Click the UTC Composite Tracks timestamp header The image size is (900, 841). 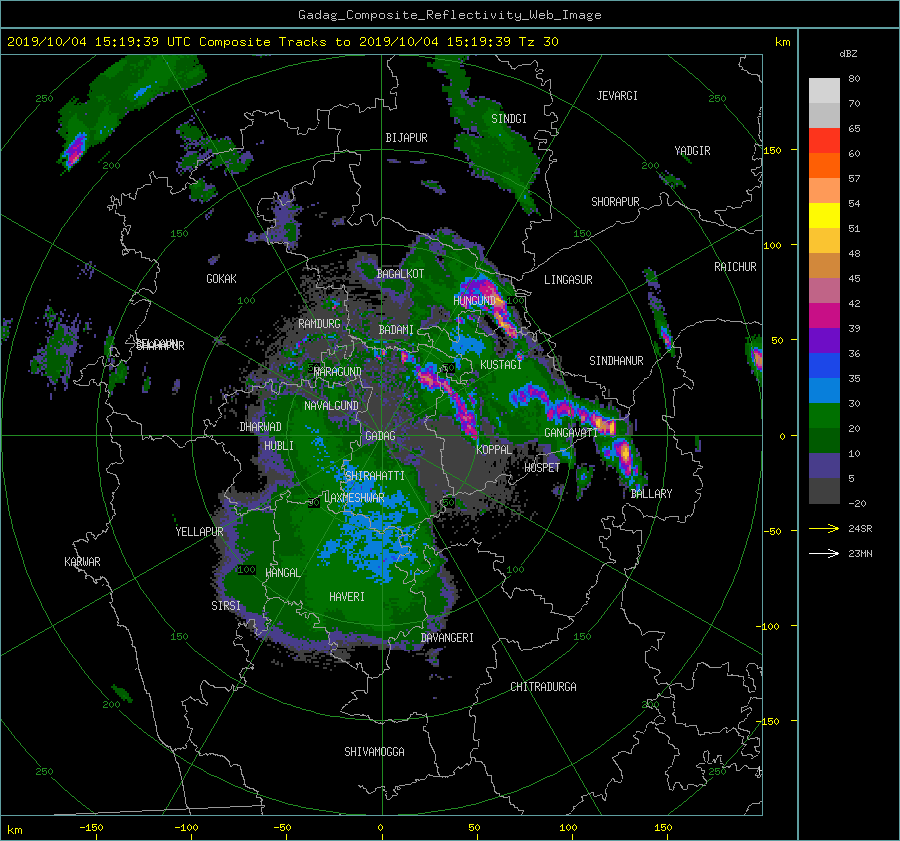[282, 42]
